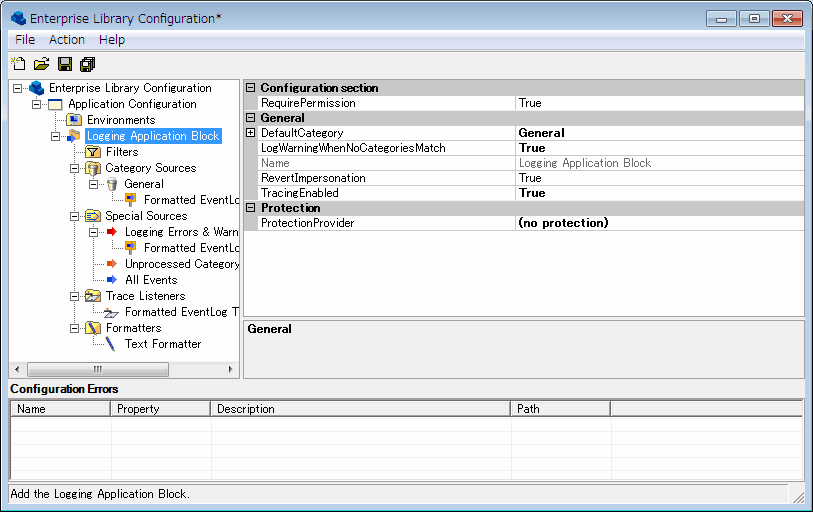Click the Save All toolbar icon
This screenshot has height=512, width=813.
88,65
